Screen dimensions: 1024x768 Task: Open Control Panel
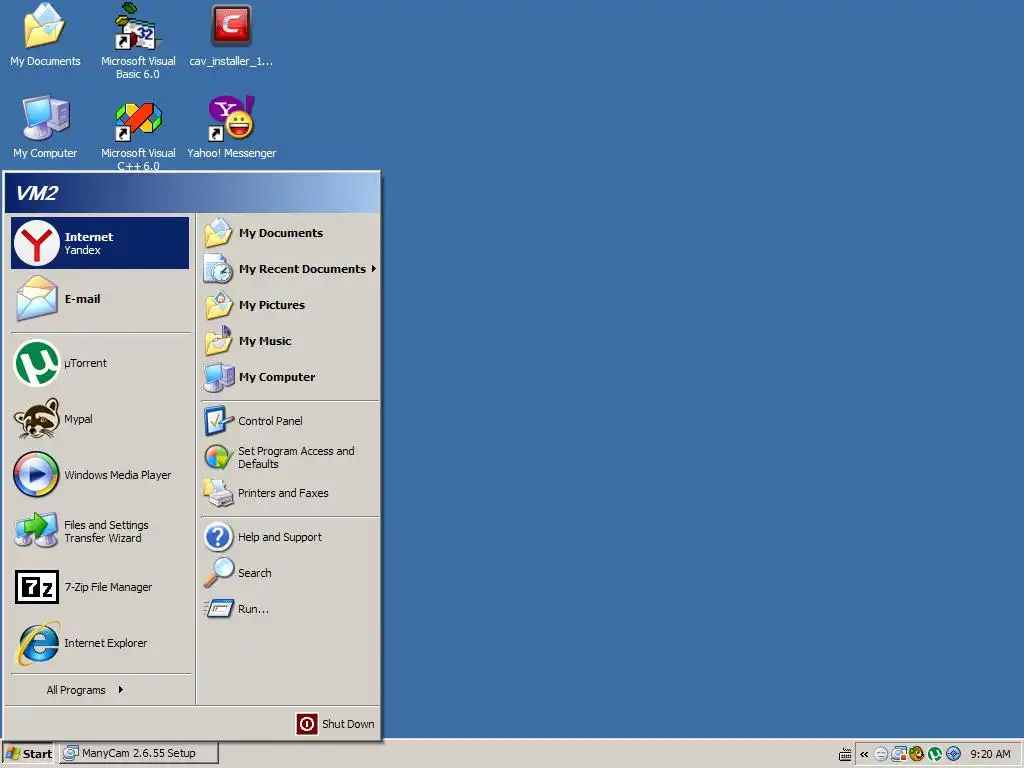click(x=290, y=421)
